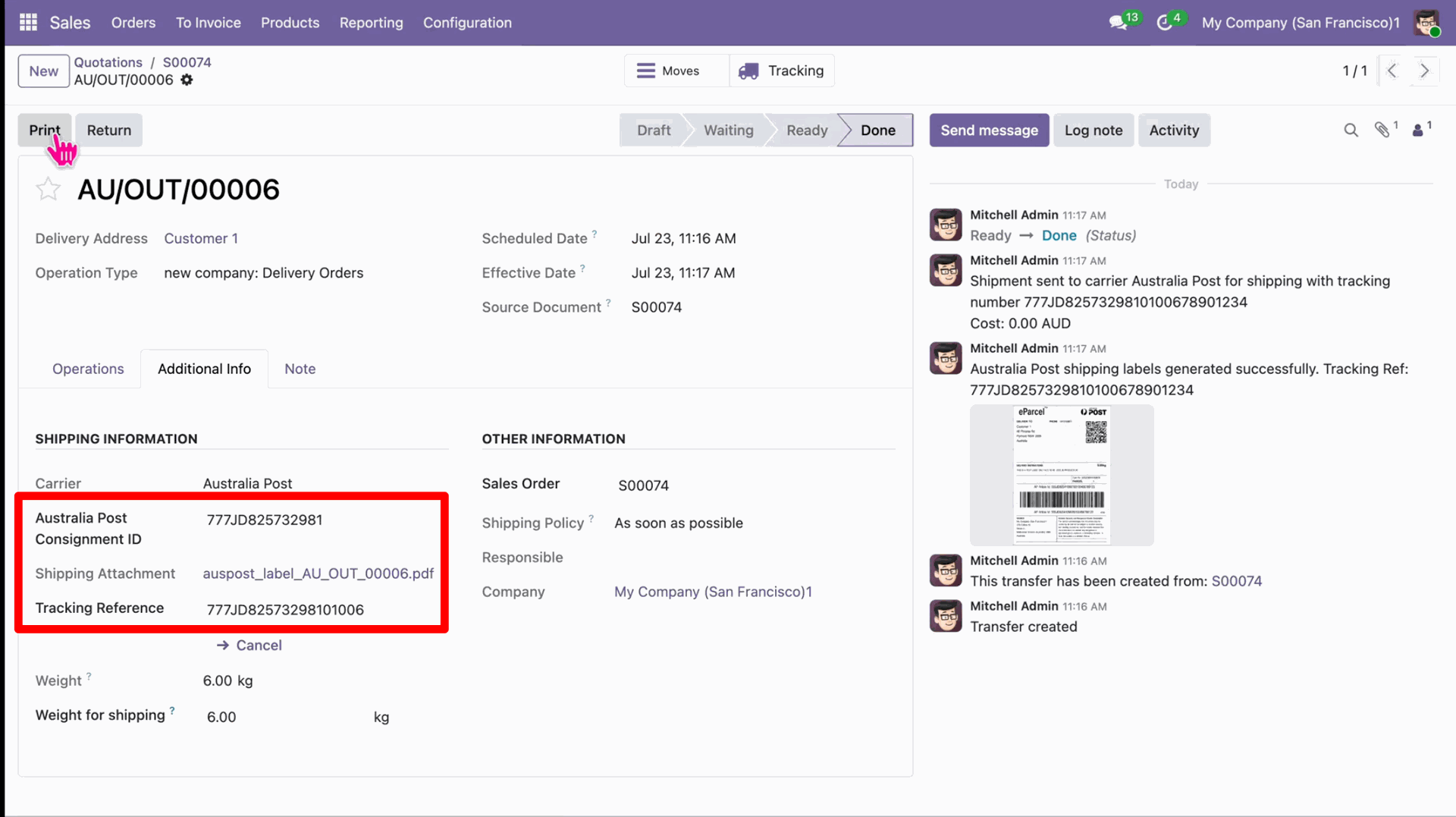Open the Configuration menu

point(467,23)
